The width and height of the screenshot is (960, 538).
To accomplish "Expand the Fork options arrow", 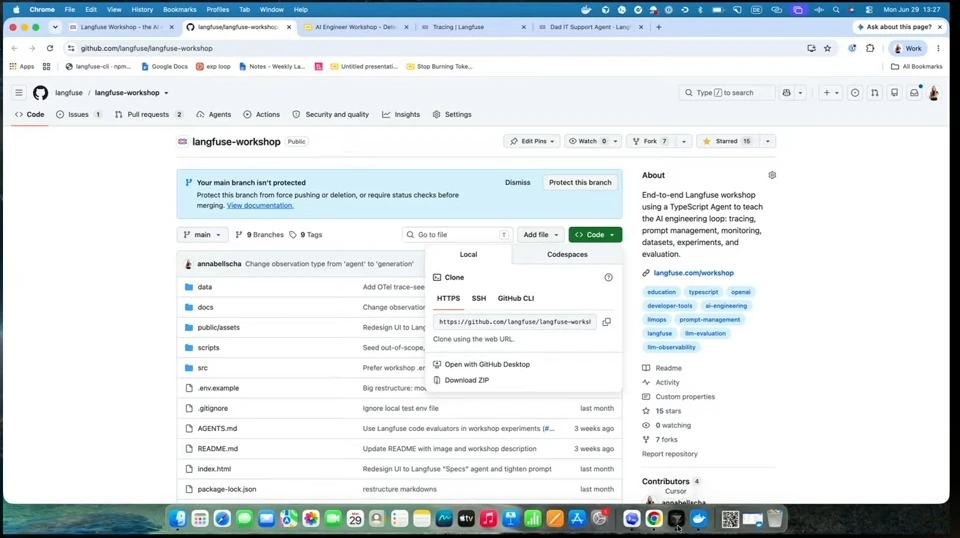I will tap(684, 141).
